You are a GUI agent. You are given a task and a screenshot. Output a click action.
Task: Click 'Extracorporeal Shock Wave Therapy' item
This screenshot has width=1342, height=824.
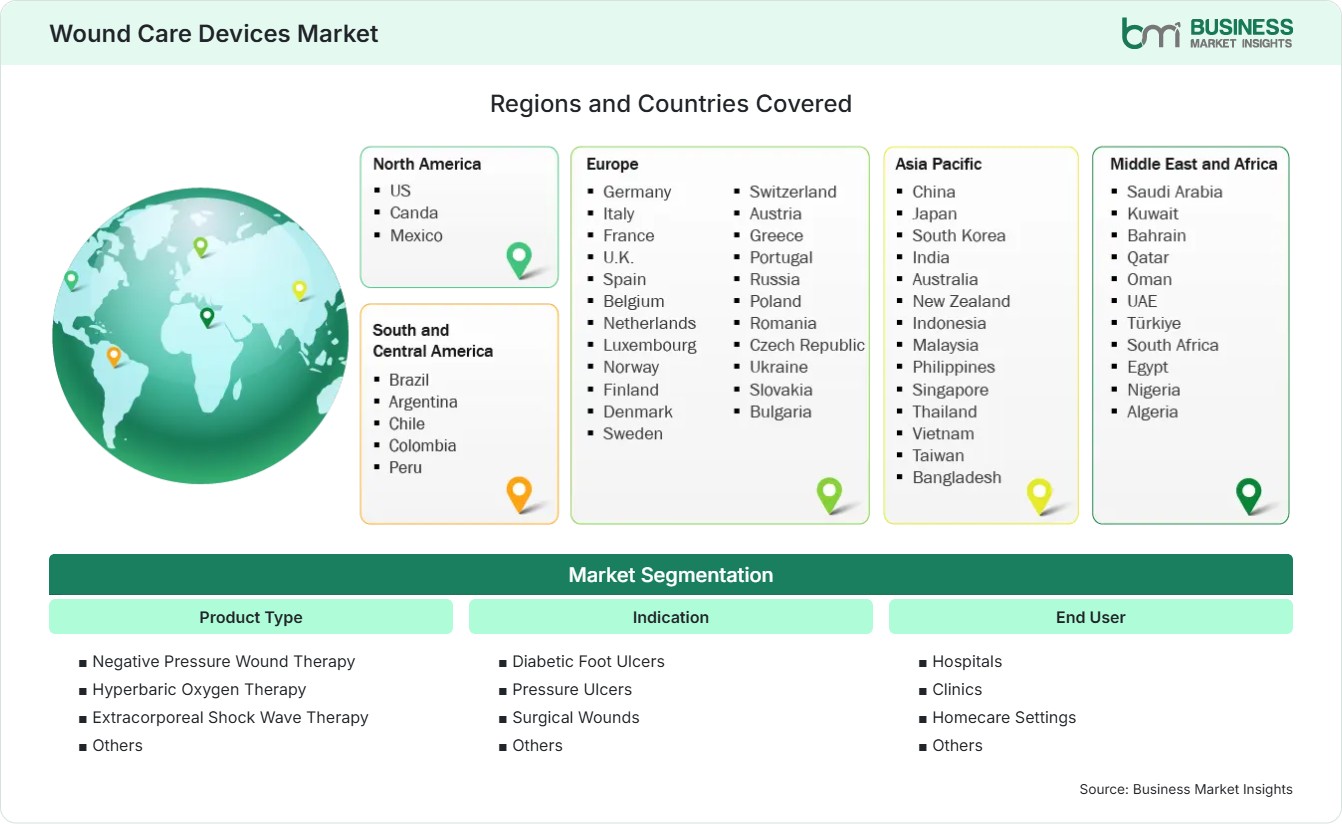tap(230, 718)
